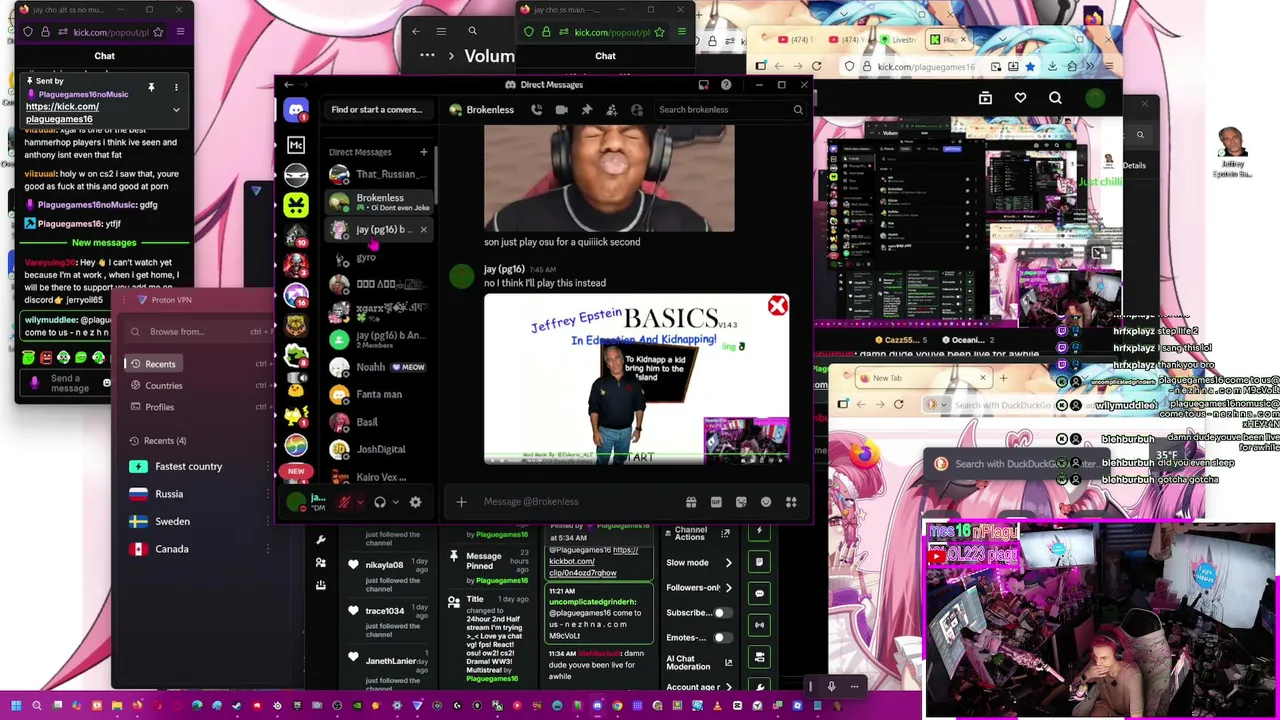The width and height of the screenshot is (1280, 720).
Task: Open the GIF picker in Discord
Action: pyautogui.click(x=716, y=502)
